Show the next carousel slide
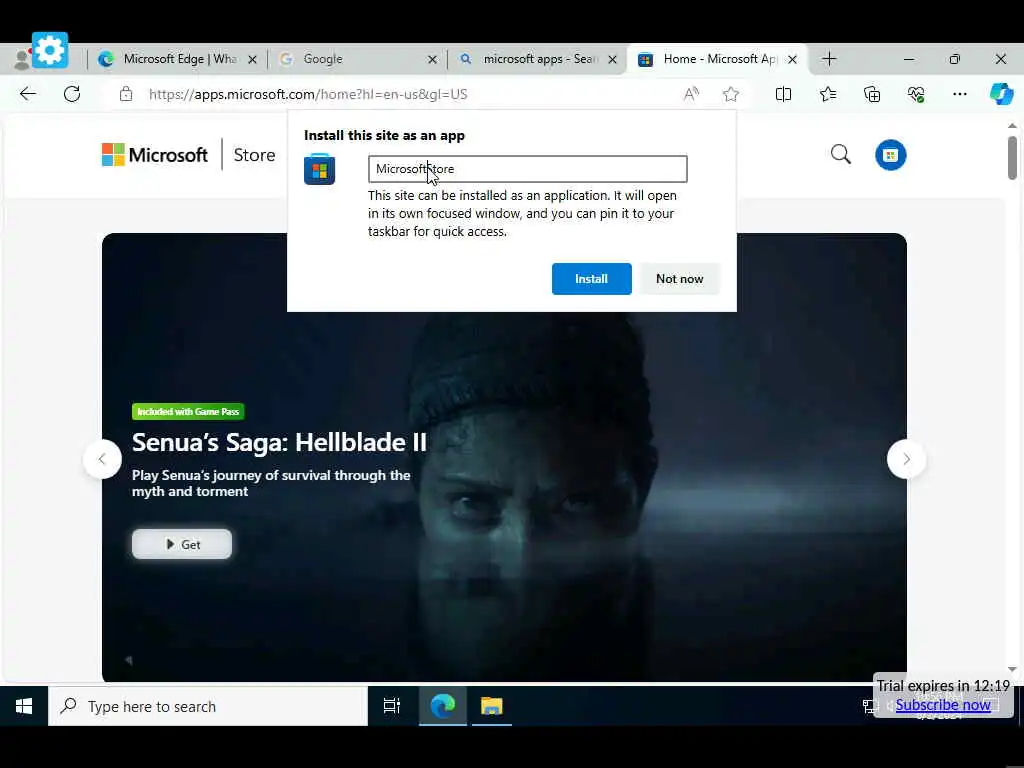1024x768 pixels. point(906,459)
